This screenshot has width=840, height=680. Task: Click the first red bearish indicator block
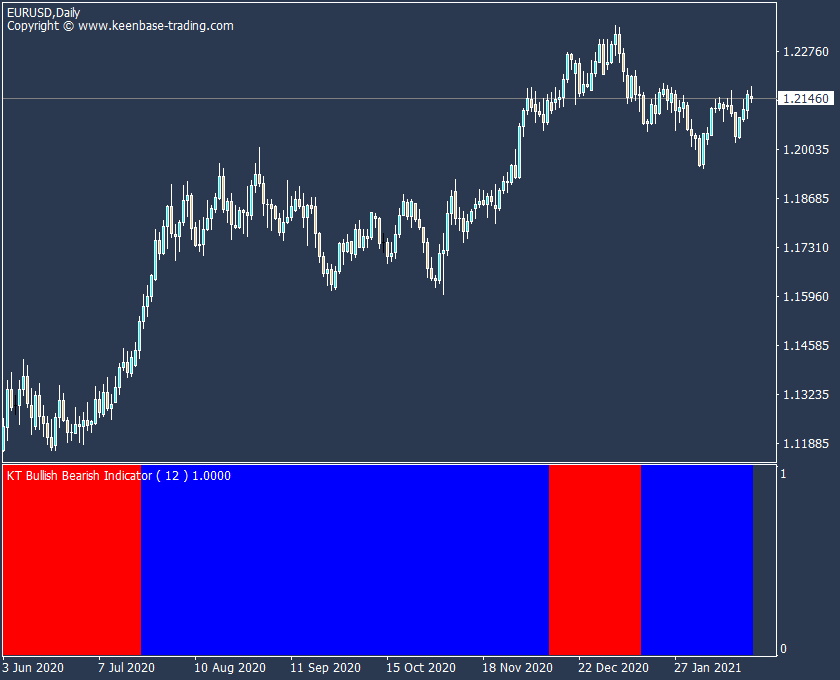coord(72,560)
